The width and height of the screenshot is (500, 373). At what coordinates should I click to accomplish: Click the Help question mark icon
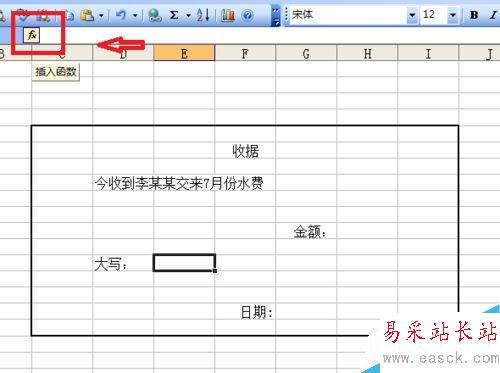point(247,15)
